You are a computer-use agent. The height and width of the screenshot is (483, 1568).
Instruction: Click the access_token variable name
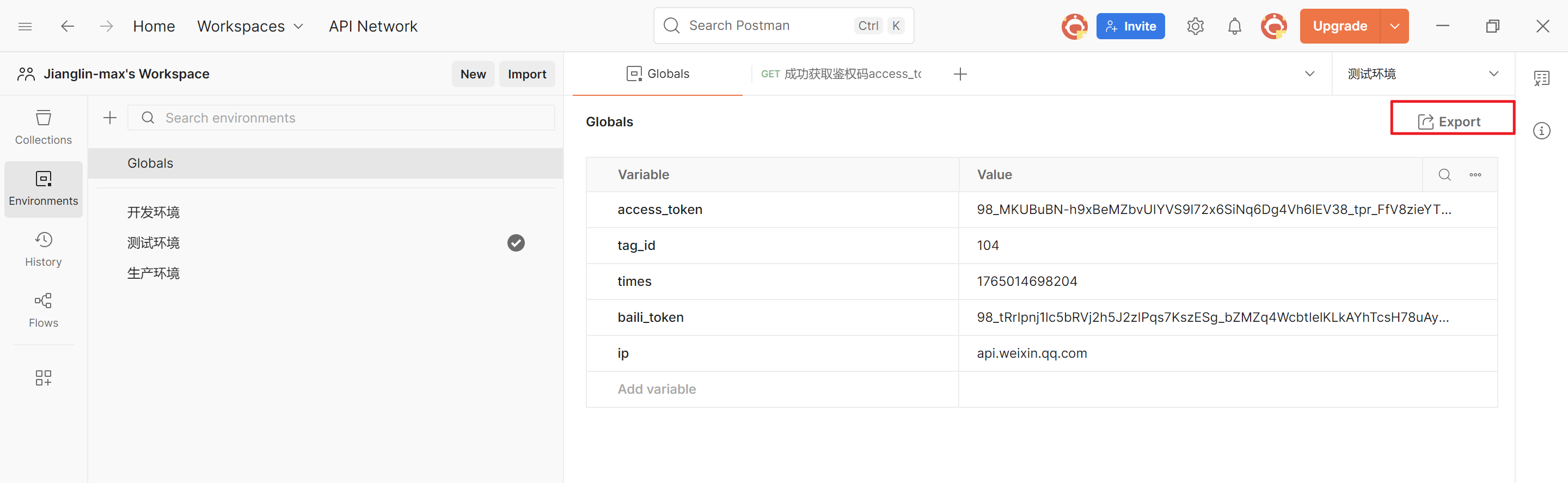coord(660,210)
